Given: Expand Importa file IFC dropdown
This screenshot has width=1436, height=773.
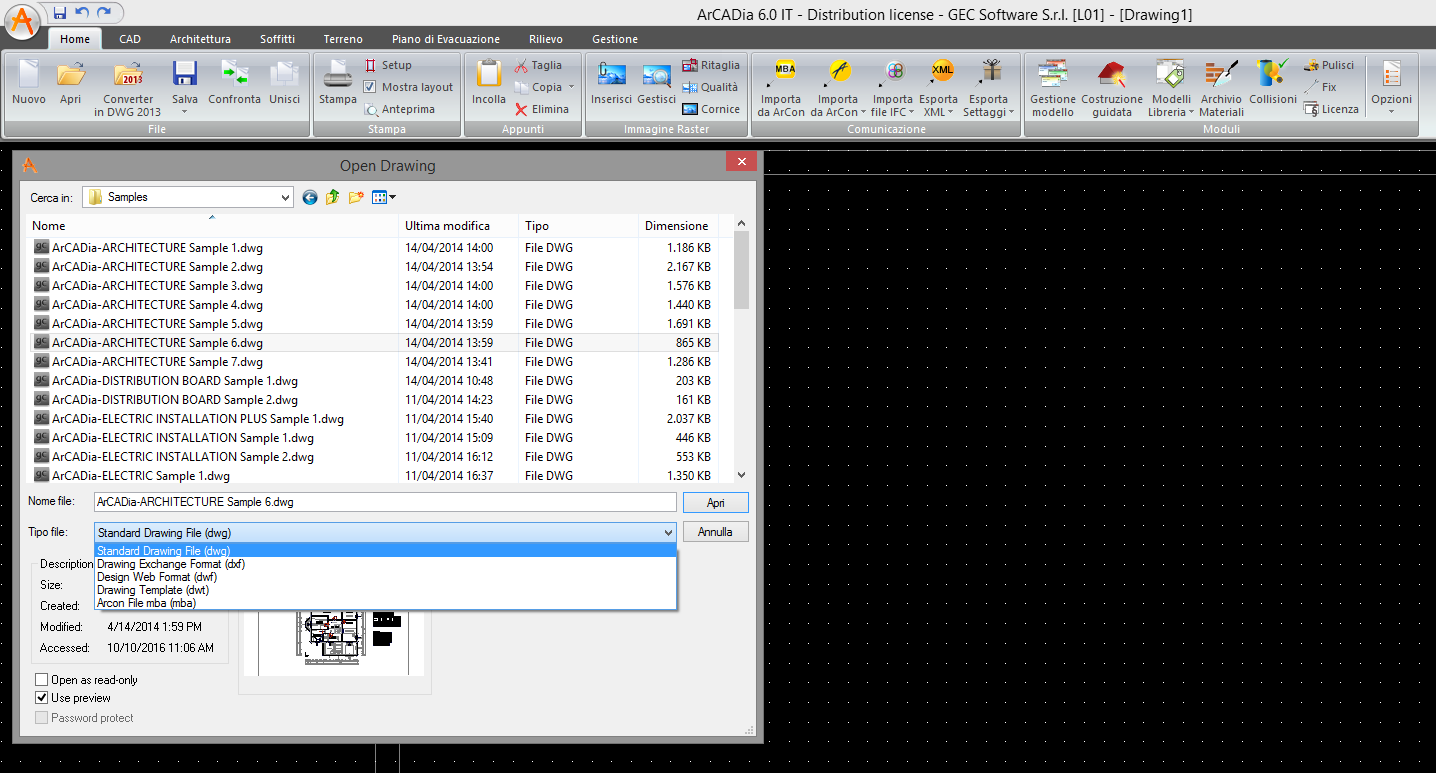Looking at the screenshot, I should click(910, 112).
